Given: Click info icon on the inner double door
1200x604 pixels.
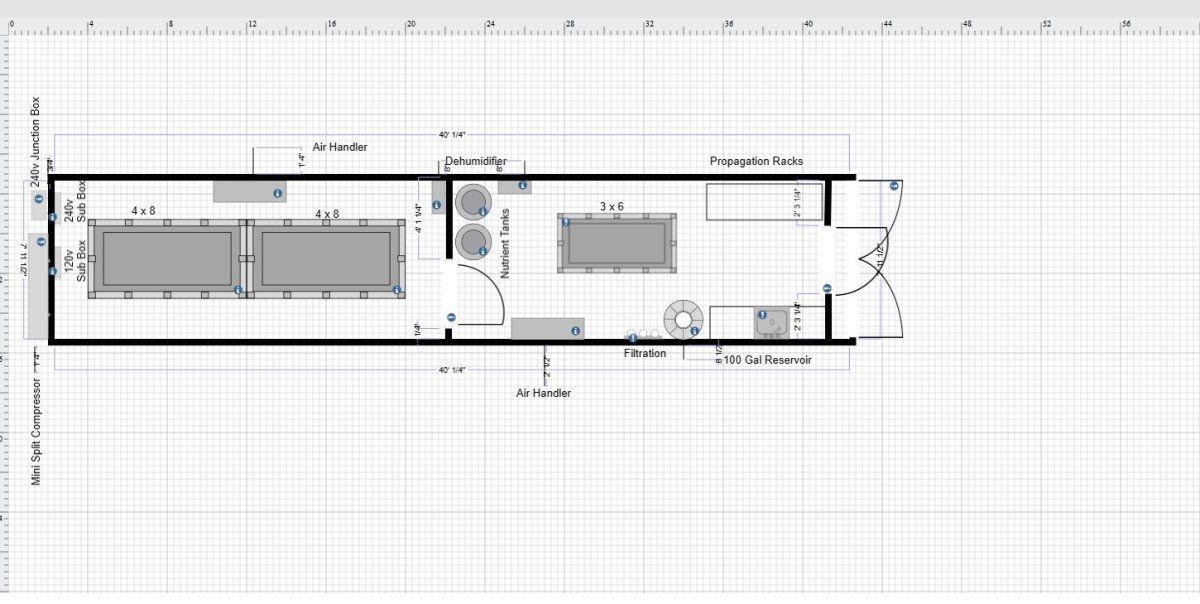Looking at the screenshot, I should (828, 288).
